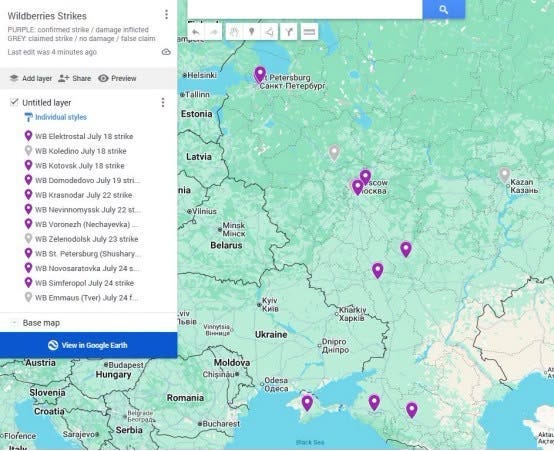
Task: Open Untitled layer options menu
Action: [x=163, y=102]
